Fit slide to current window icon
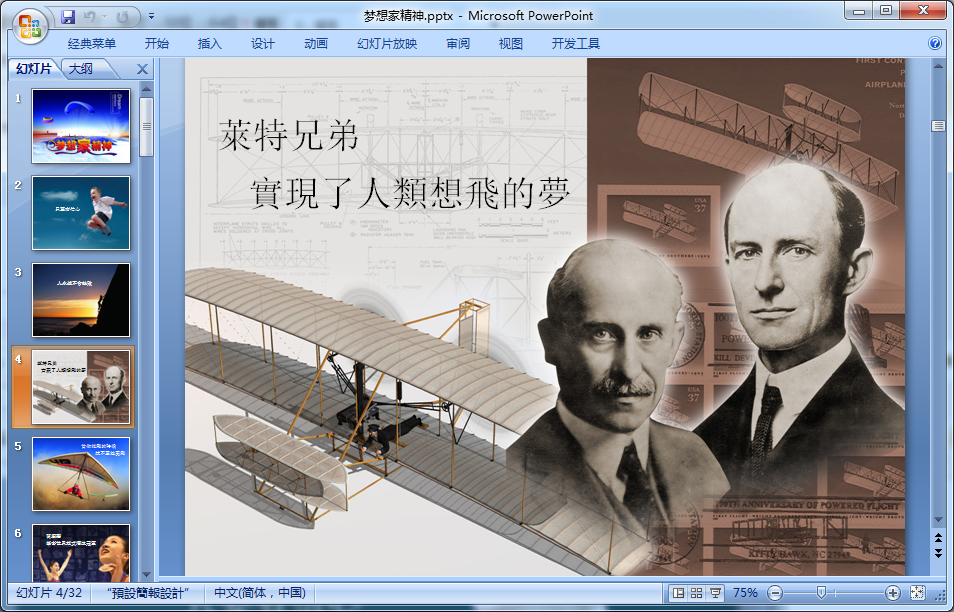 [x=917, y=593]
